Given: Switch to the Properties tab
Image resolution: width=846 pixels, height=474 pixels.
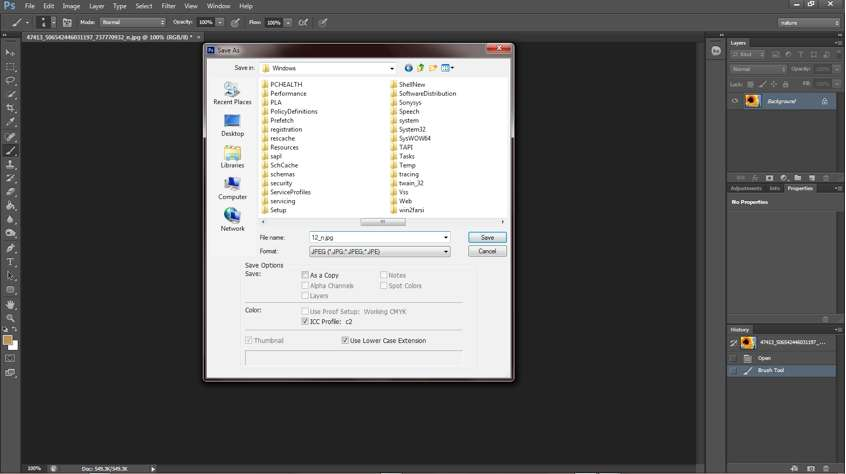Looking at the screenshot, I should tap(800, 188).
